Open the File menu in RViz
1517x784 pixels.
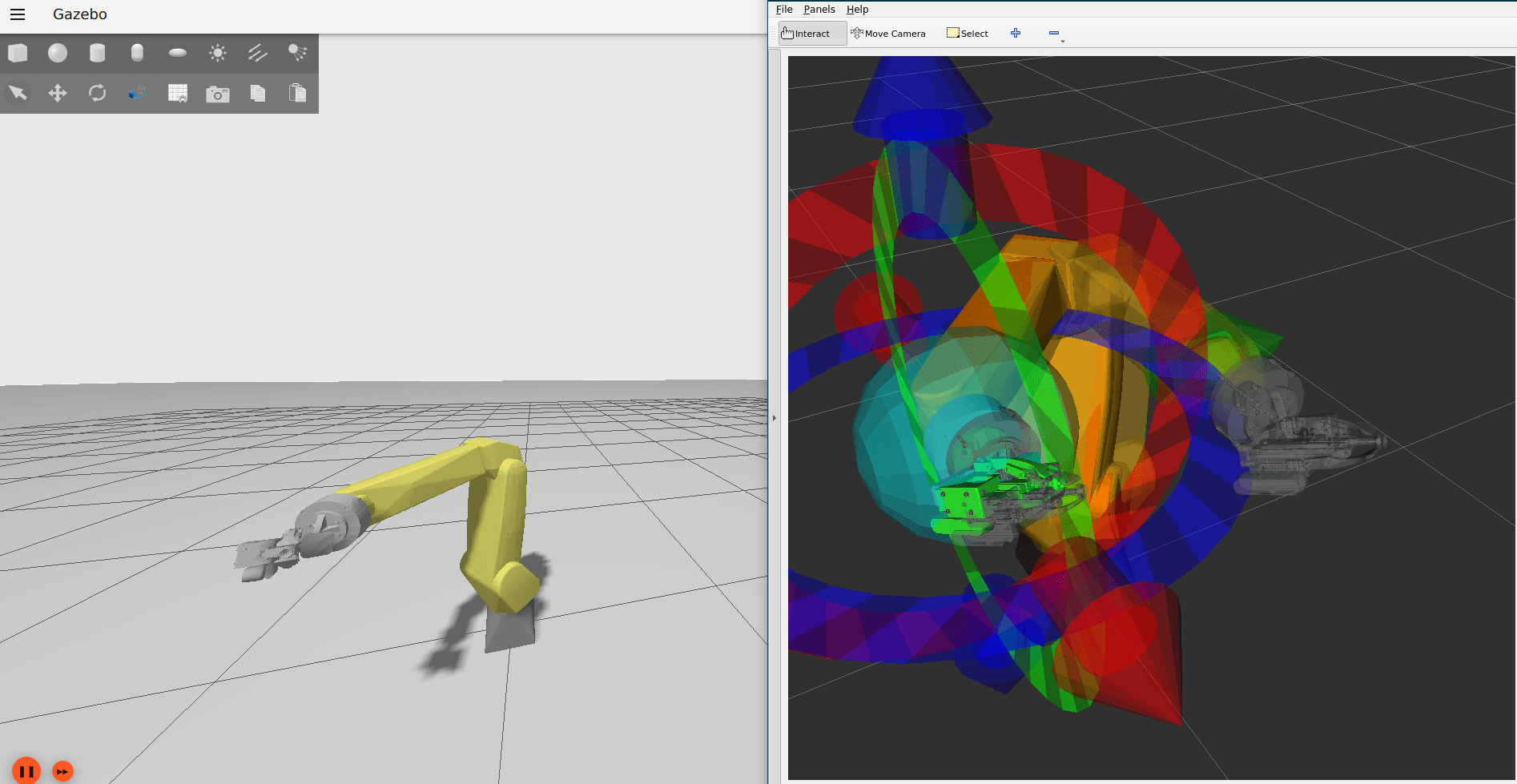(x=784, y=10)
